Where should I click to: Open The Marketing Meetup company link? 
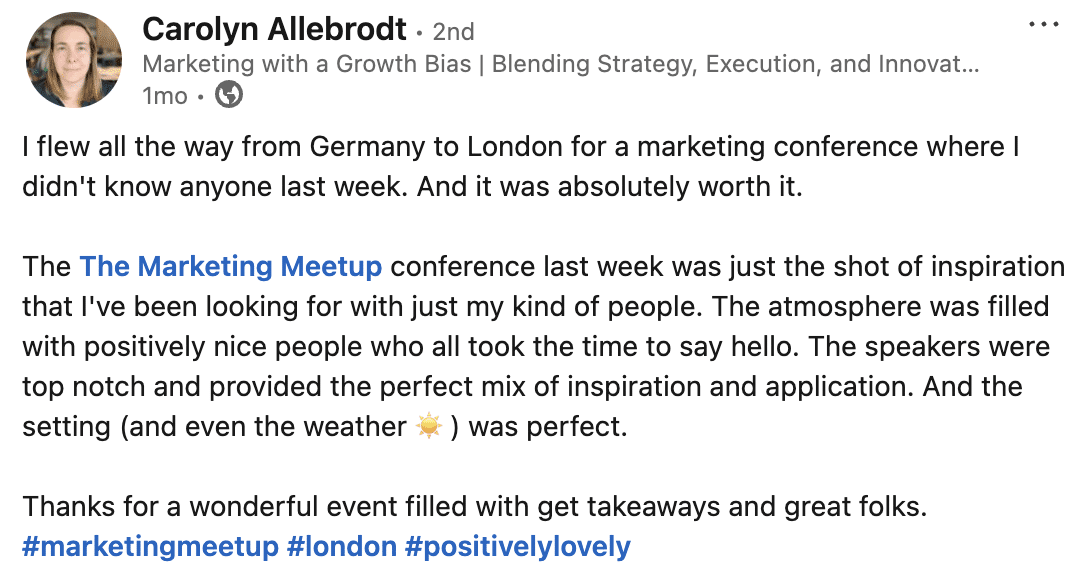tap(230, 266)
